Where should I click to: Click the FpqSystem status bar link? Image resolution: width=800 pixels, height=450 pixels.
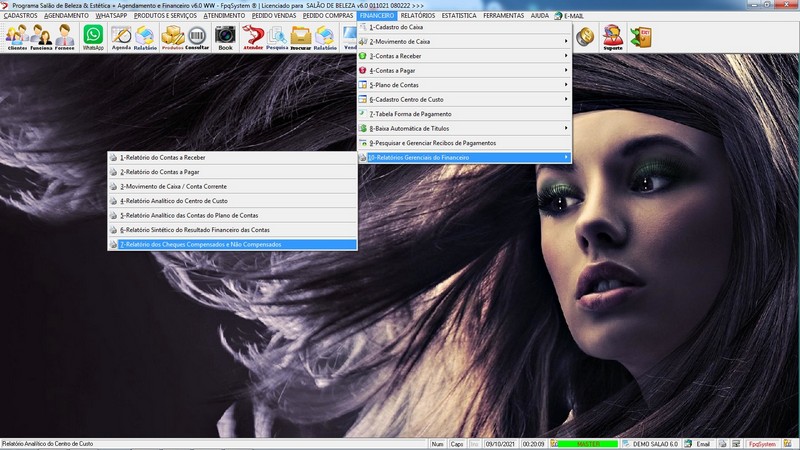(x=762, y=444)
